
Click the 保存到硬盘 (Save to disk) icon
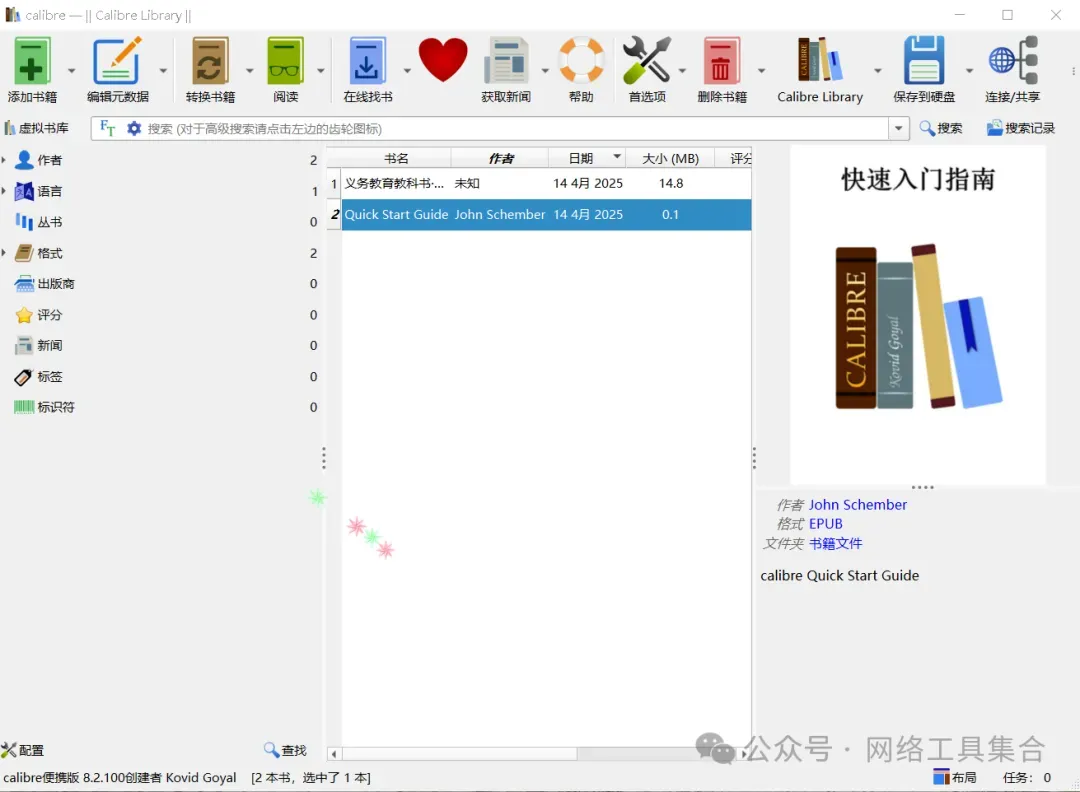924,62
